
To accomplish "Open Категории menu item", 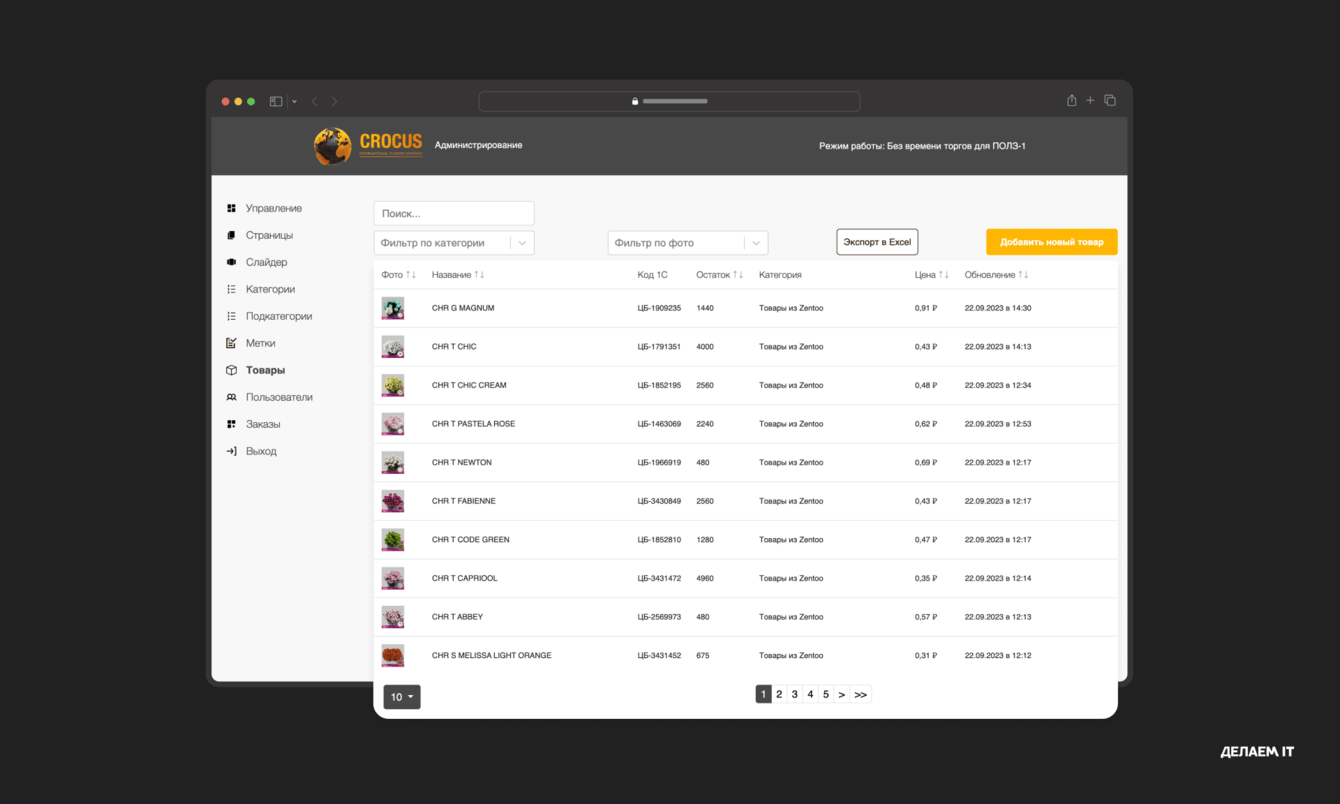I will (x=271, y=289).
